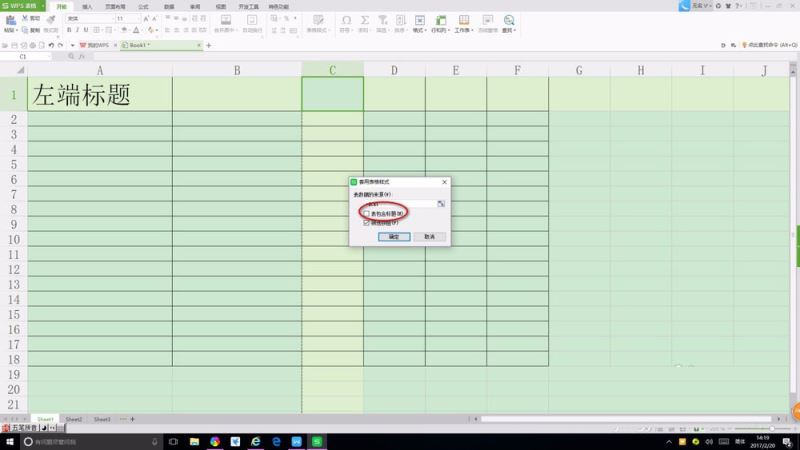Click the horizontal scrollbar at bottom
The image size is (800, 450).
pos(627,419)
